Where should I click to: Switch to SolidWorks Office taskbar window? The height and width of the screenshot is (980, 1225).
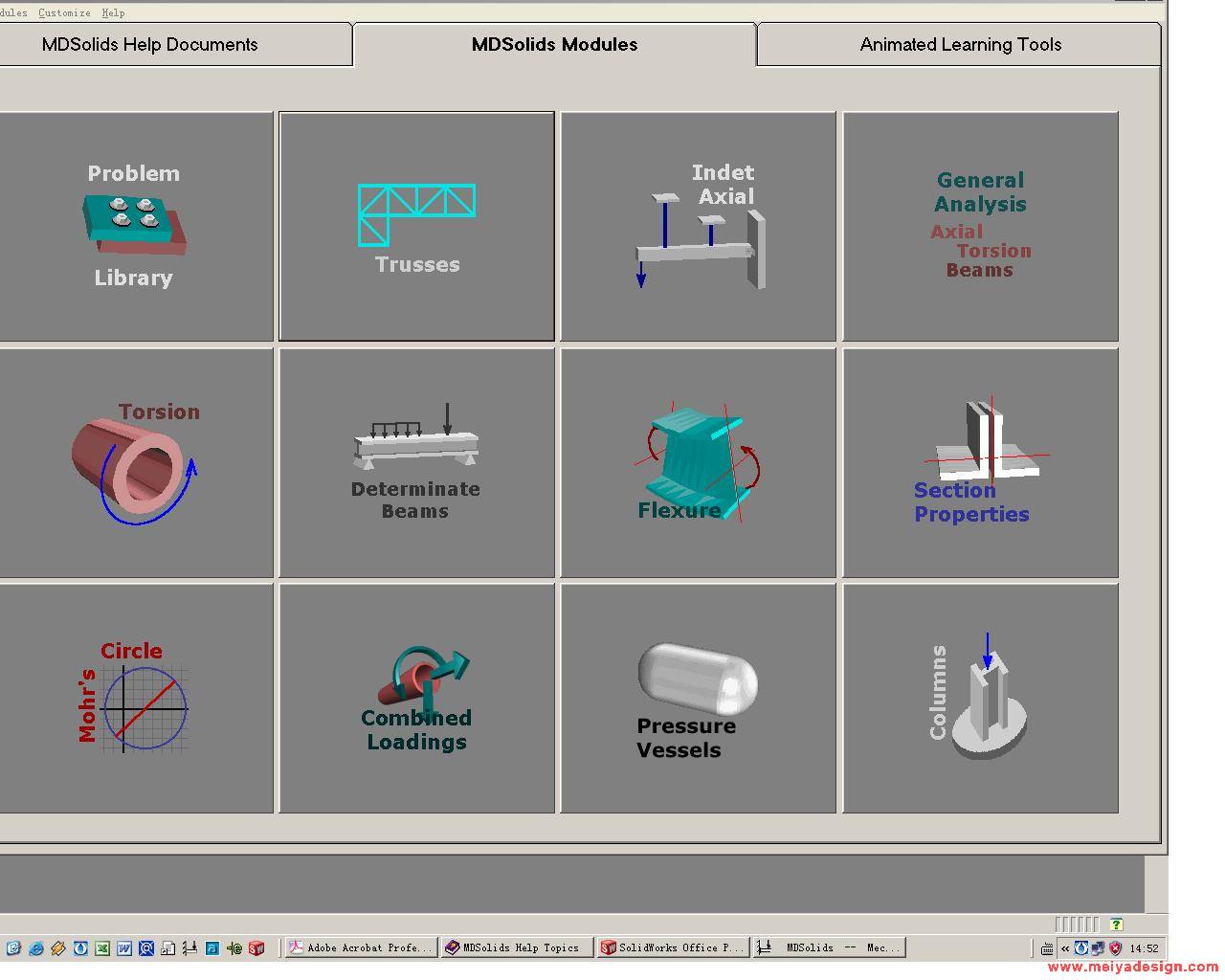click(673, 947)
